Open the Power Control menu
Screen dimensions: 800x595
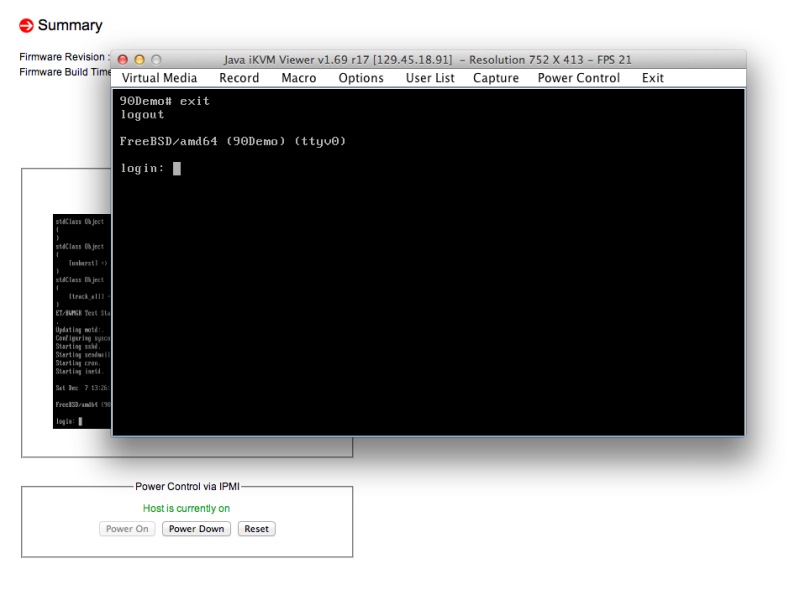579,78
